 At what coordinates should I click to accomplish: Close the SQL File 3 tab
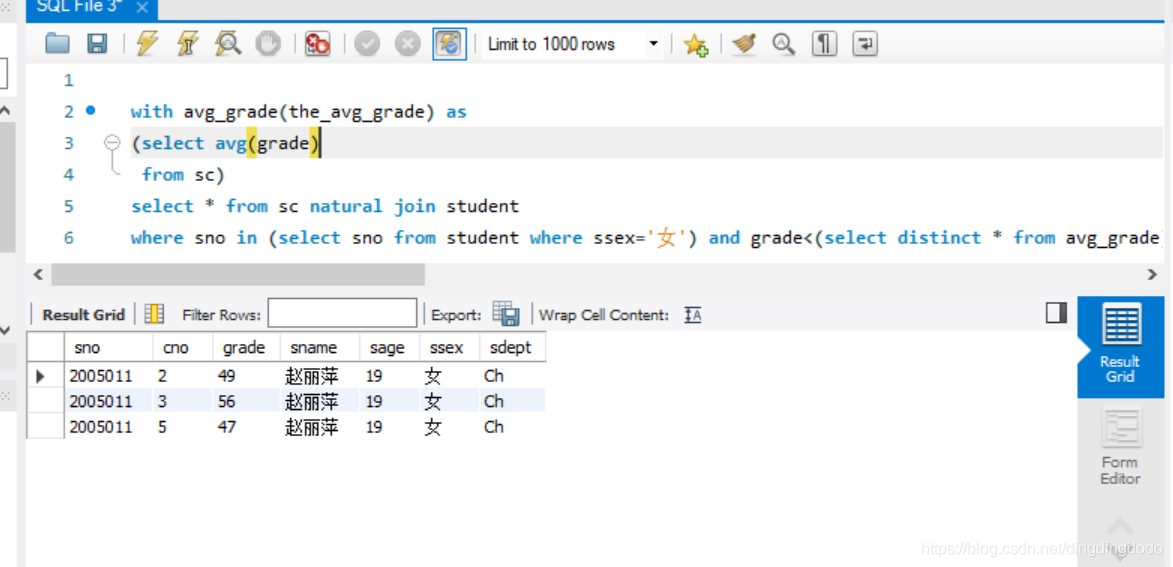pyautogui.click(x=143, y=8)
